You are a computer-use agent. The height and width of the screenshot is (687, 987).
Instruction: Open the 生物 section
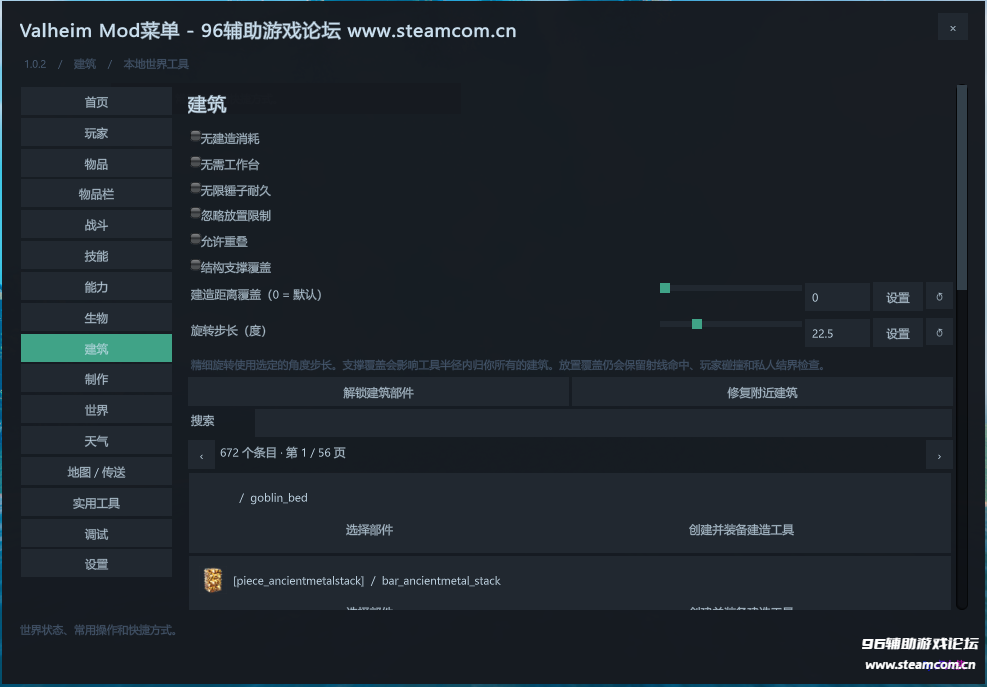[96, 317]
